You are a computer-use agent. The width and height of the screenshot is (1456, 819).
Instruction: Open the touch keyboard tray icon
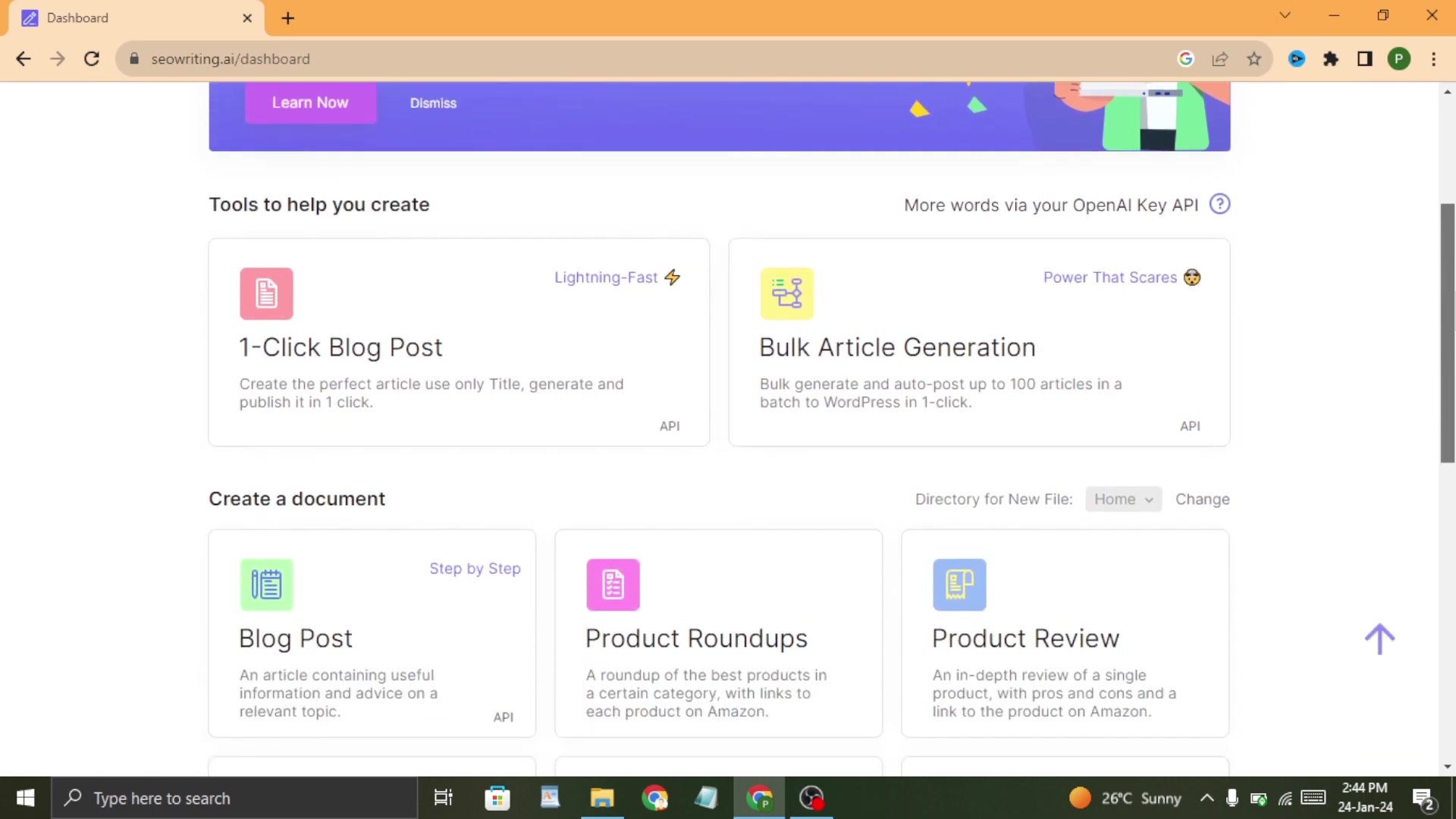tap(1313, 798)
